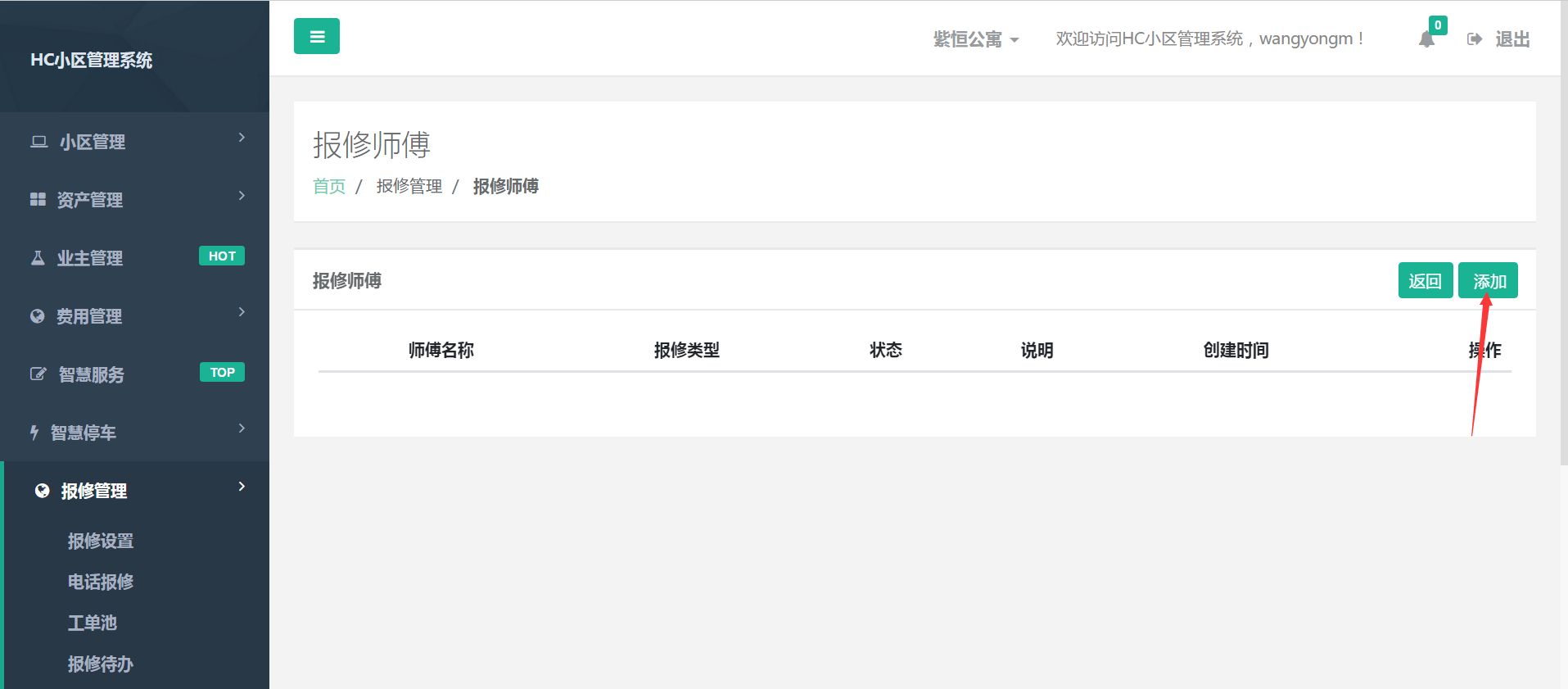Screen dimensions: 1568x689
Task: Click the hamburger menu toggle button
Action: pos(317,36)
